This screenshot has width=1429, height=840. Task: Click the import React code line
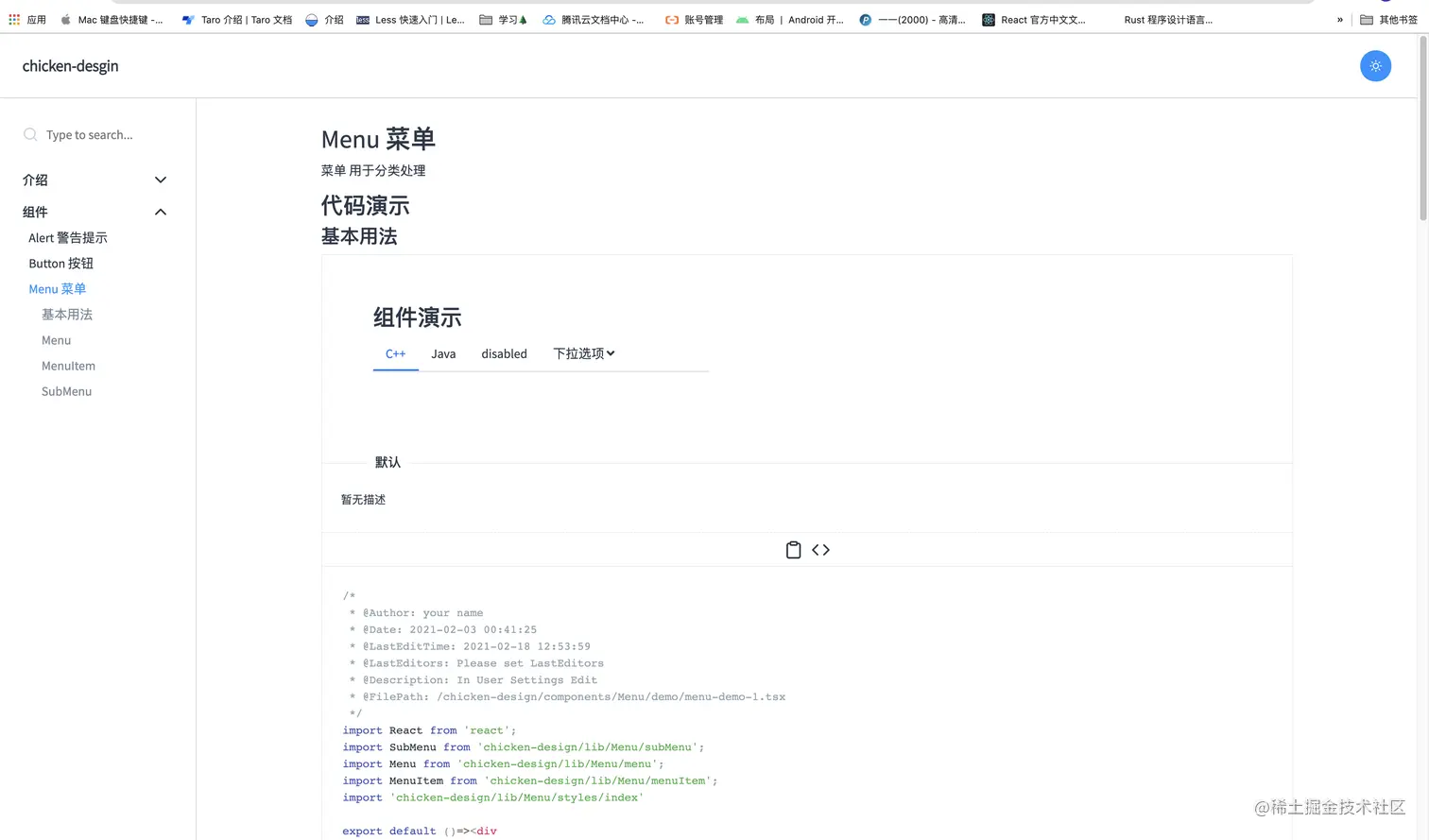(x=429, y=730)
